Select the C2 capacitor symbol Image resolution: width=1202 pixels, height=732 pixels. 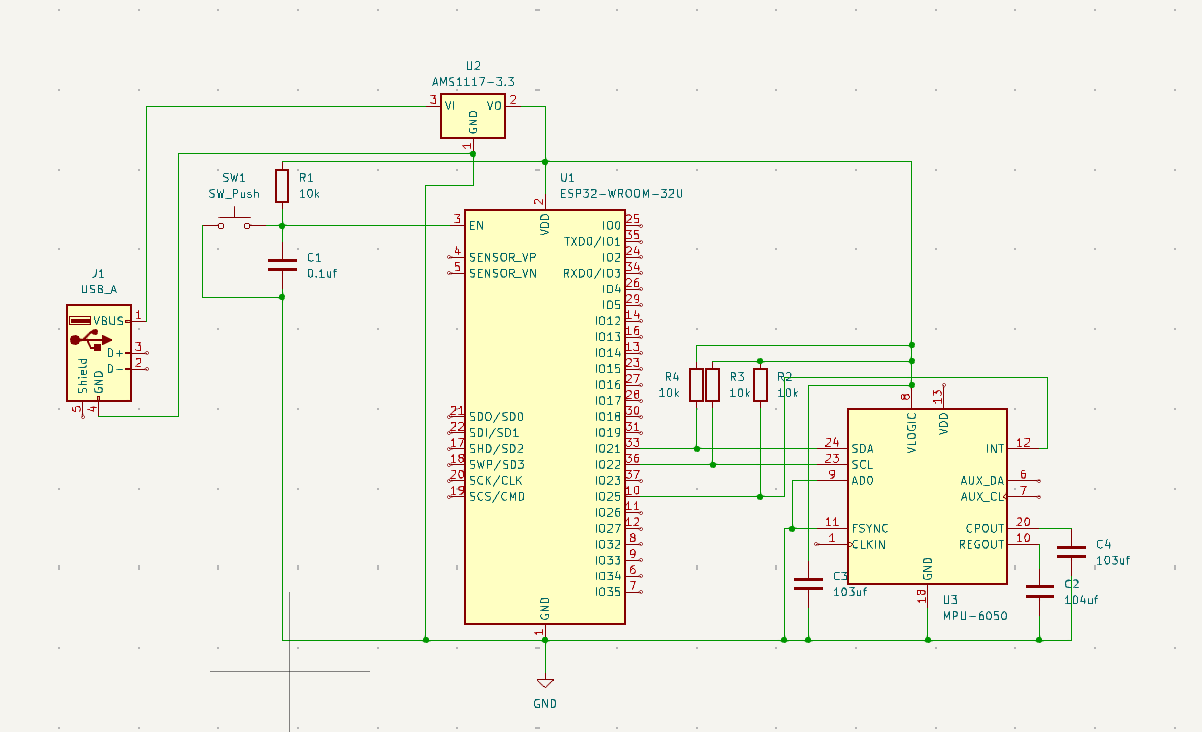(1040, 591)
